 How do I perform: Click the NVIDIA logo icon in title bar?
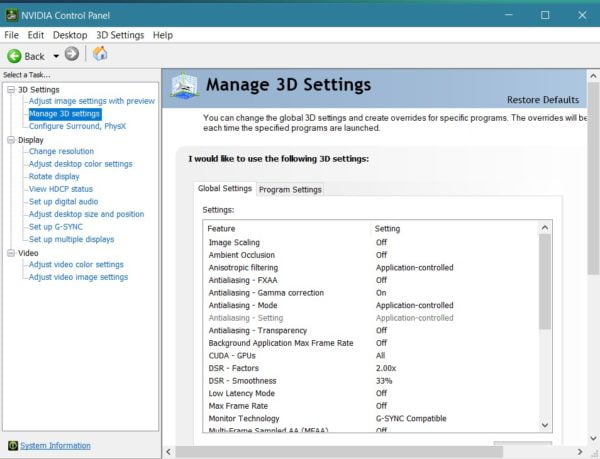[12, 14]
